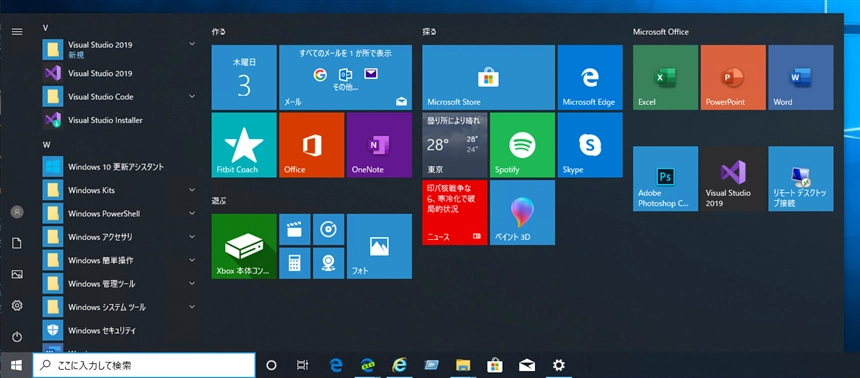Launch the Microsoft Edge tile

point(590,77)
